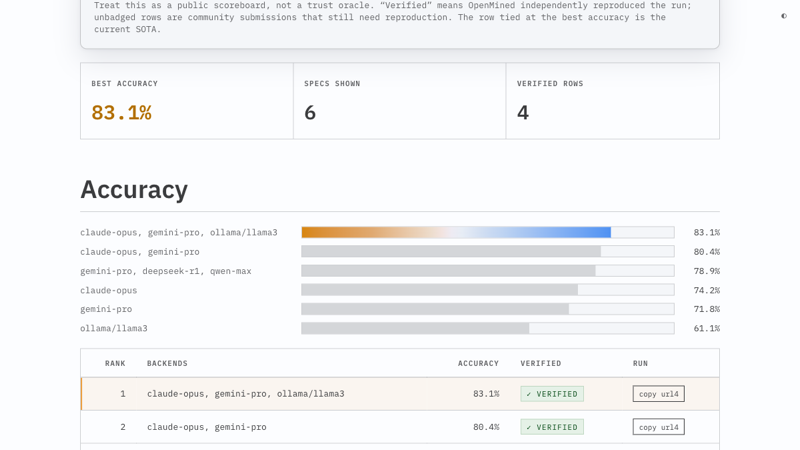Copy the run URL for rank 2 row
The image size is (800, 450).
(x=658, y=427)
